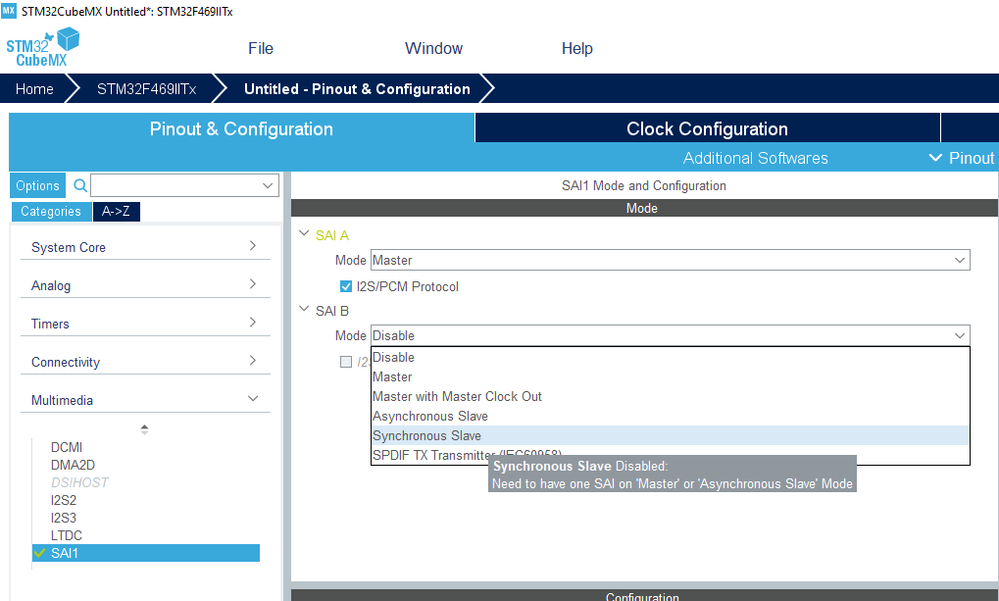
Task: Select SAI1 peripheral
Action: (x=146, y=553)
